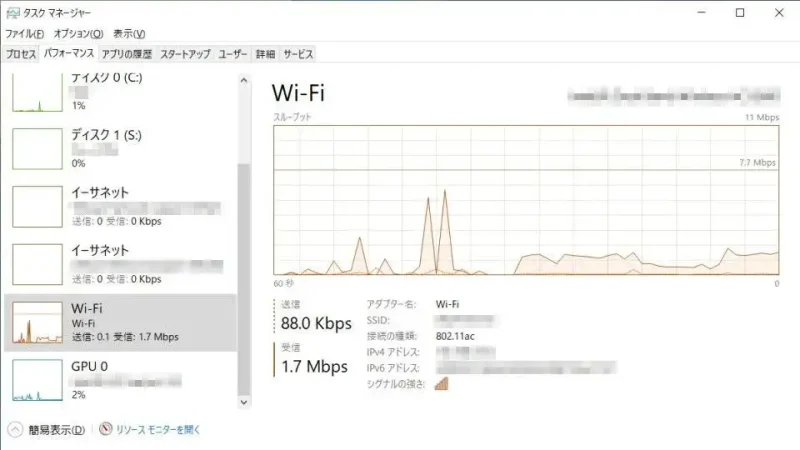800x450 pixels.
Task: Open the 表示(V) menu
Action: point(128,34)
